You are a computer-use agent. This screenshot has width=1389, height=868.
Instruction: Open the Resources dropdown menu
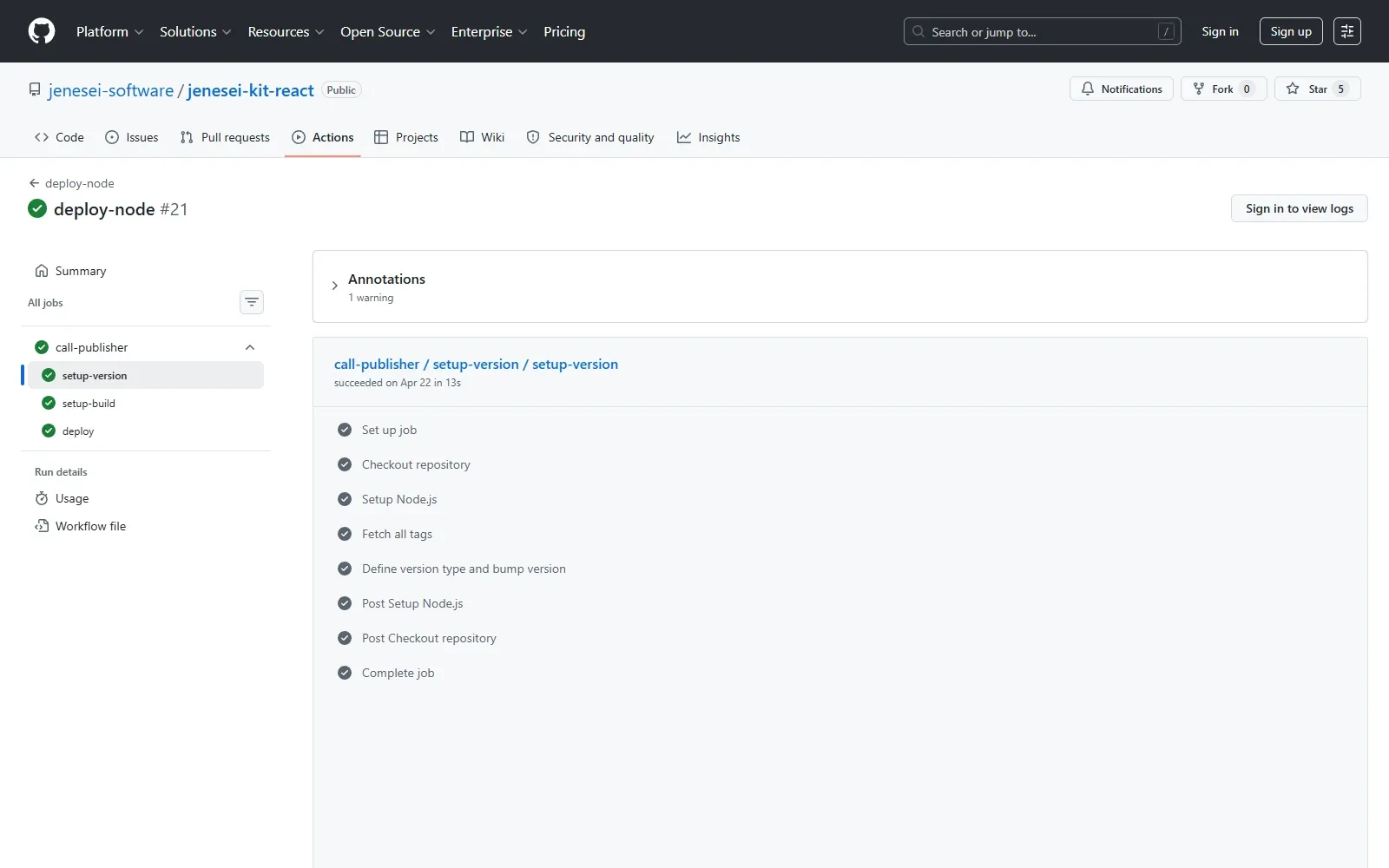pyautogui.click(x=286, y=31)
